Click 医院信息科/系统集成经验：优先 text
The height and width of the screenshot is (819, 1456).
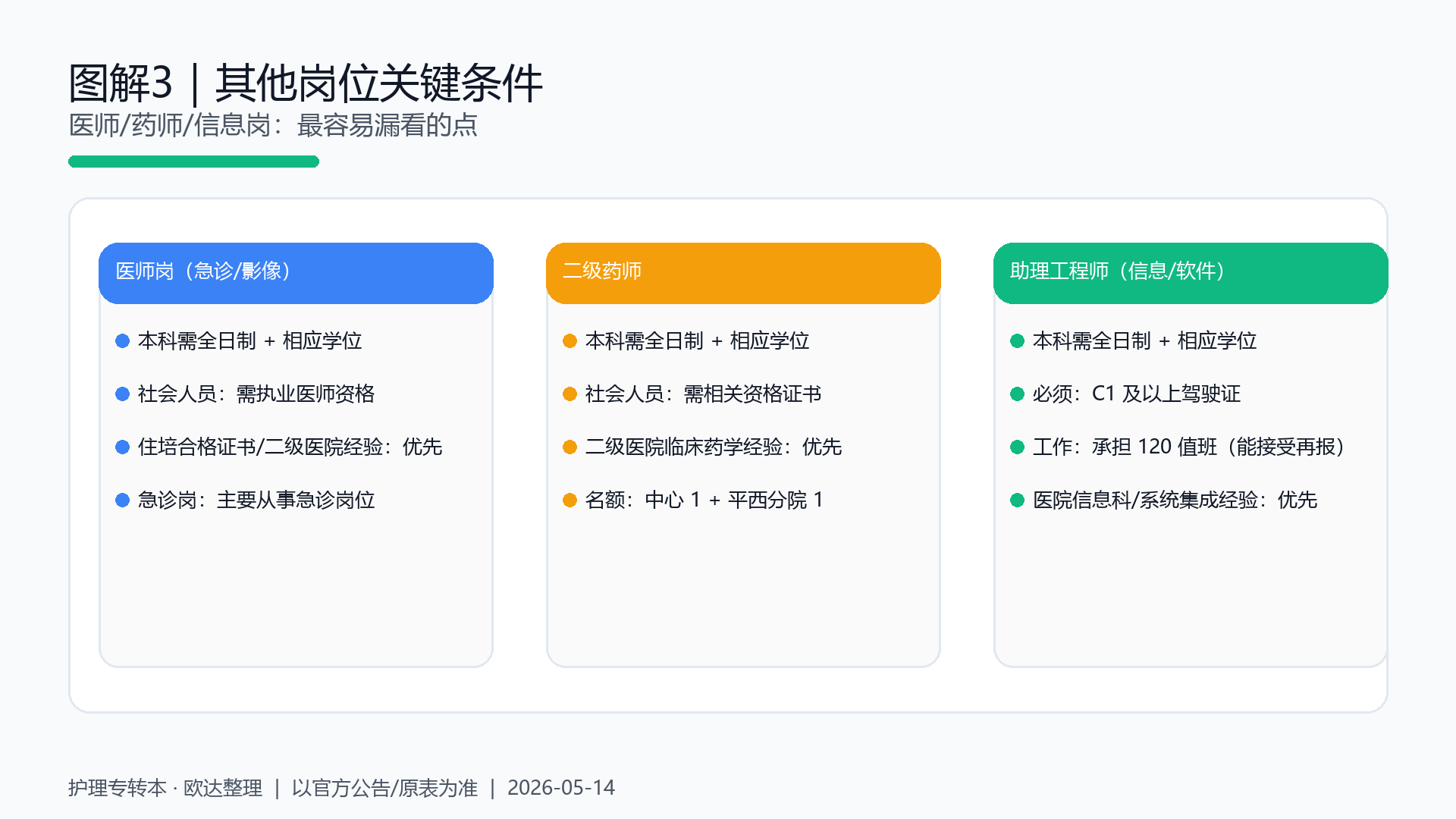(x=1175, y=500)
